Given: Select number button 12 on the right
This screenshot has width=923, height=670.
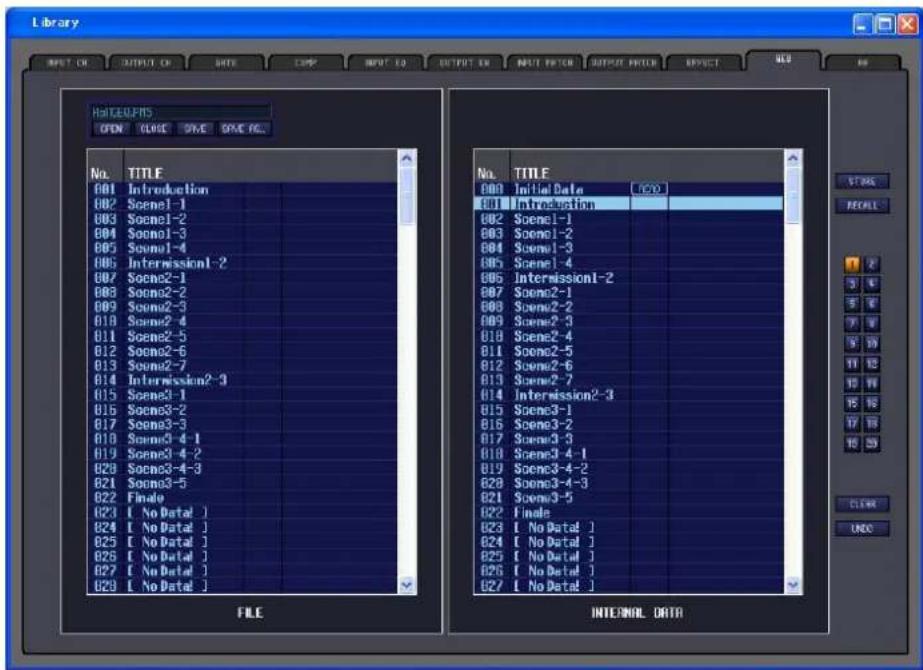Looking at the screenshot, I should [x=872, y=363].
